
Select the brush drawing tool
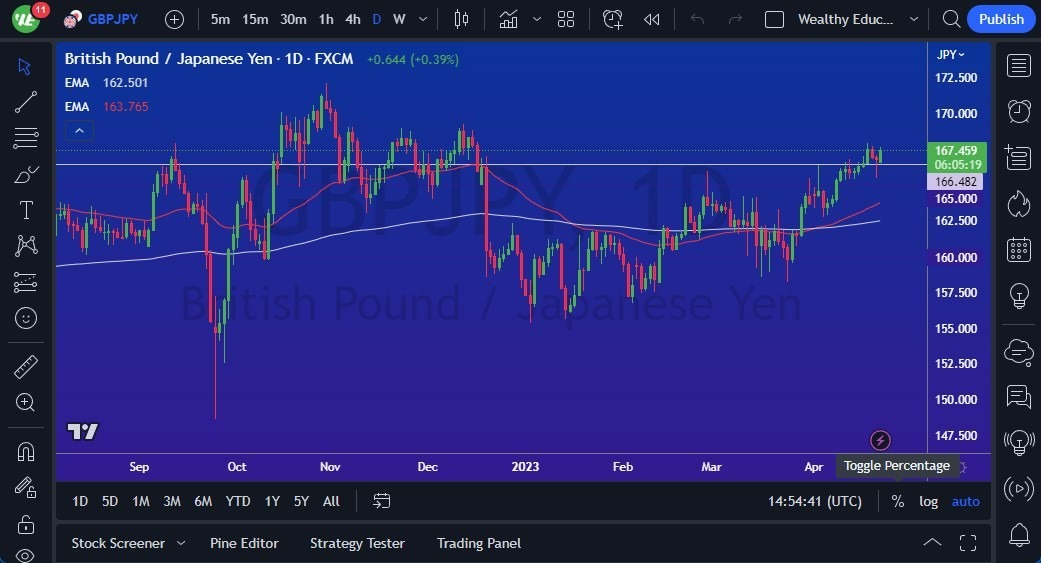tap(25, 175)
